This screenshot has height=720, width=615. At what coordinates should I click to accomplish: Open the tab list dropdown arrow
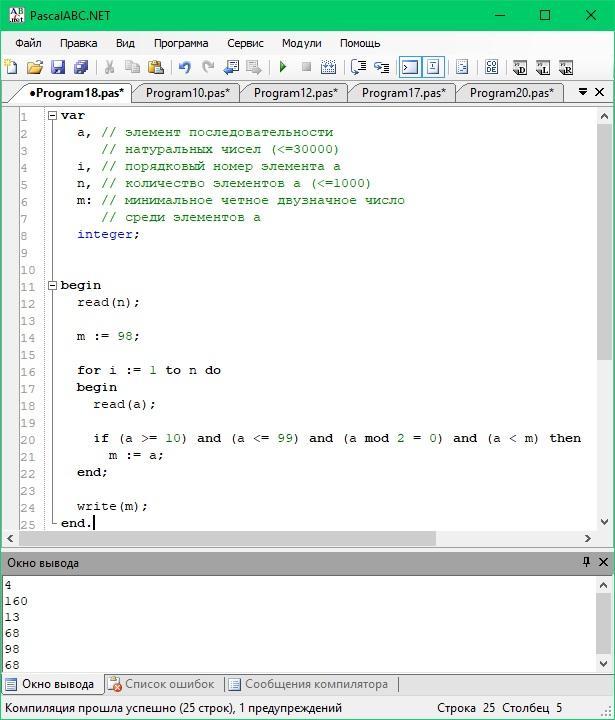(x=583, y=92)
